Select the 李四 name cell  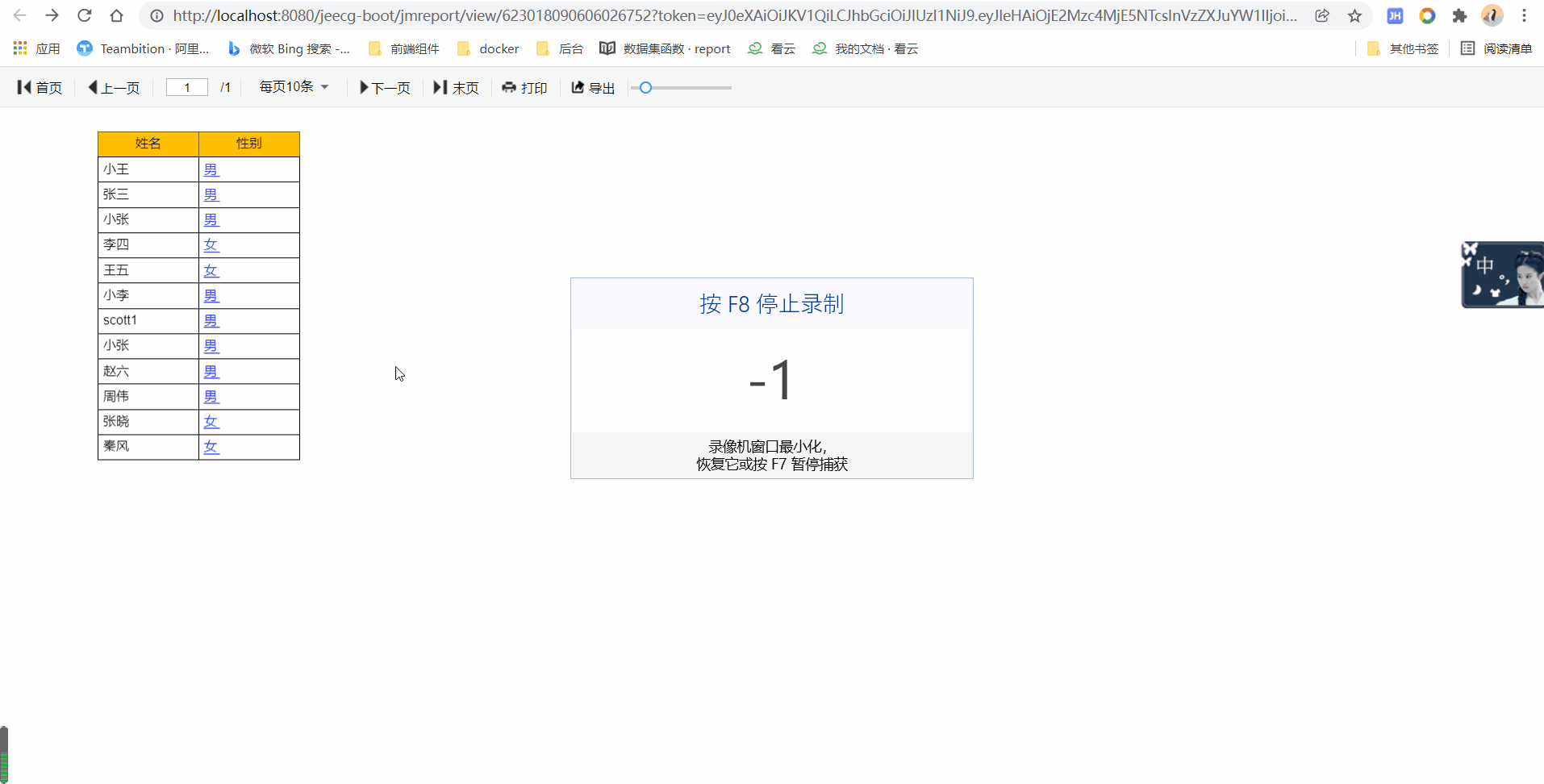[x=148, y=244]
